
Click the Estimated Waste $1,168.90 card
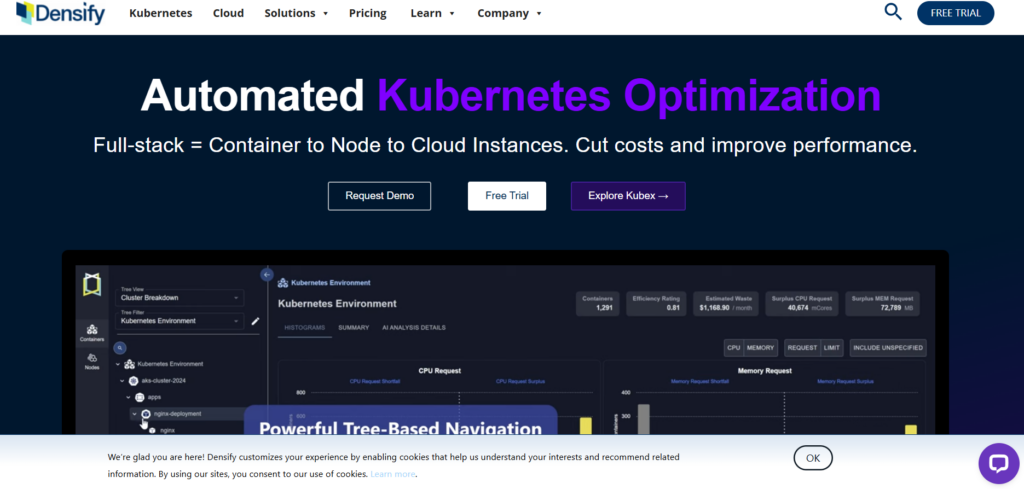point(726,304)
